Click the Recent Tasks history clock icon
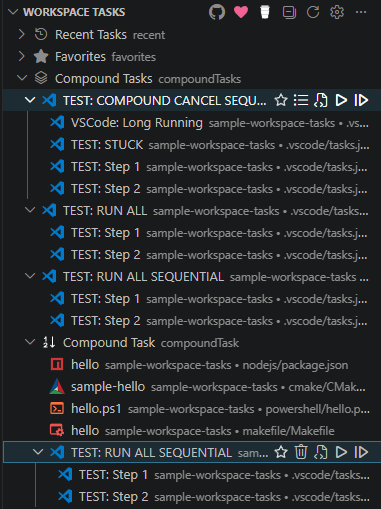This screenshot has width=381, height=509. (41, 34)
